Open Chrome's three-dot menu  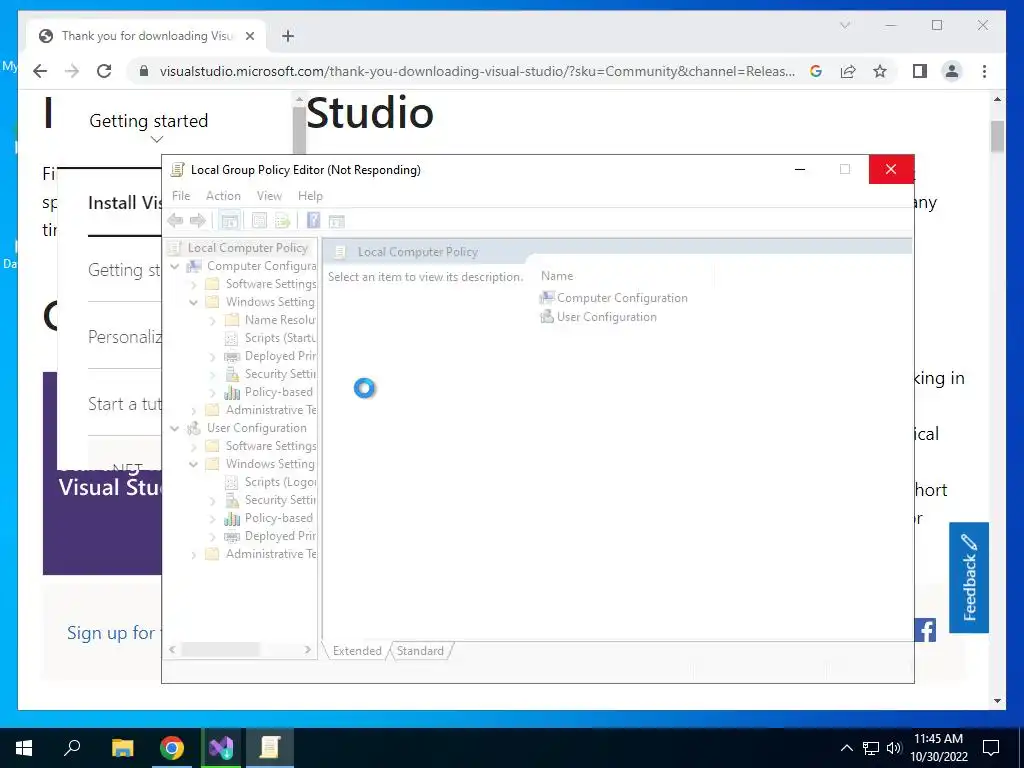pos(984,71)
